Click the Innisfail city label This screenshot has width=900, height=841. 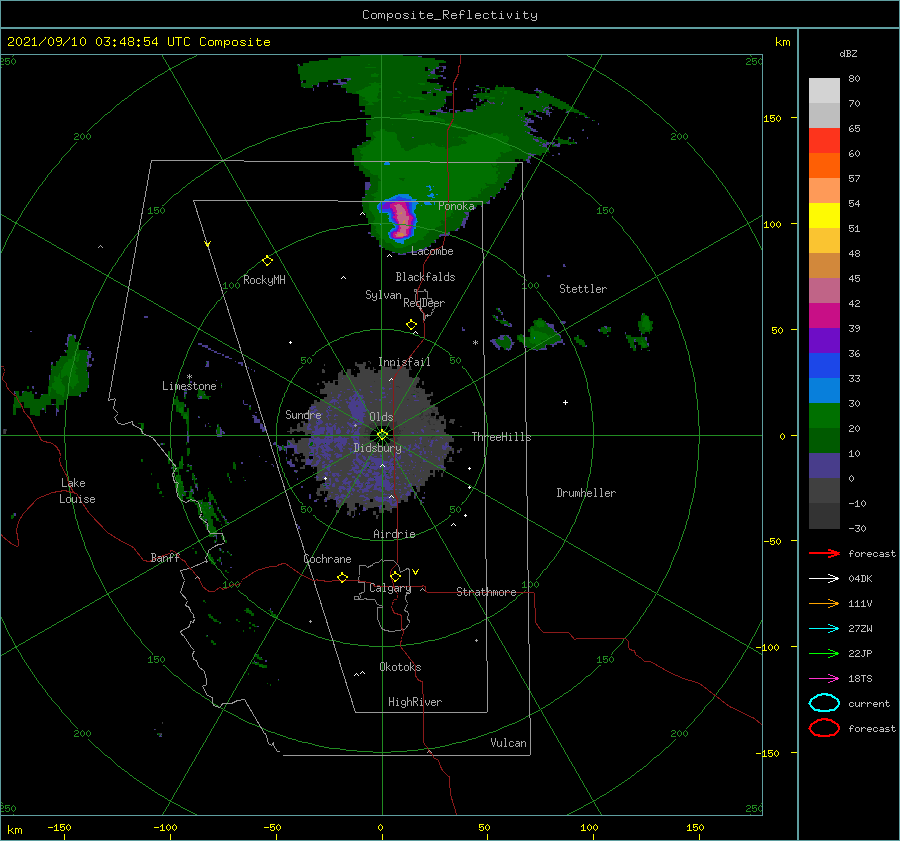pos(404,362)
